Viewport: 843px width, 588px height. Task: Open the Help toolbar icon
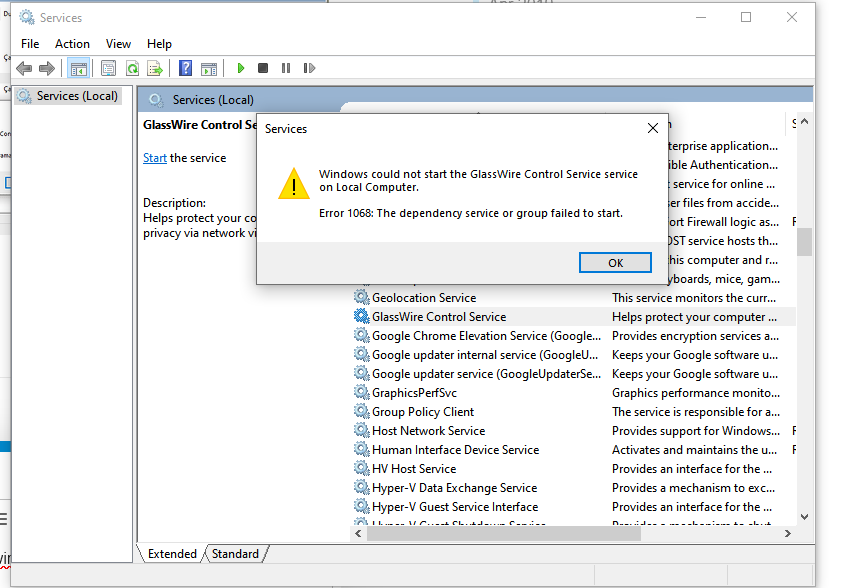click(185, 69)
